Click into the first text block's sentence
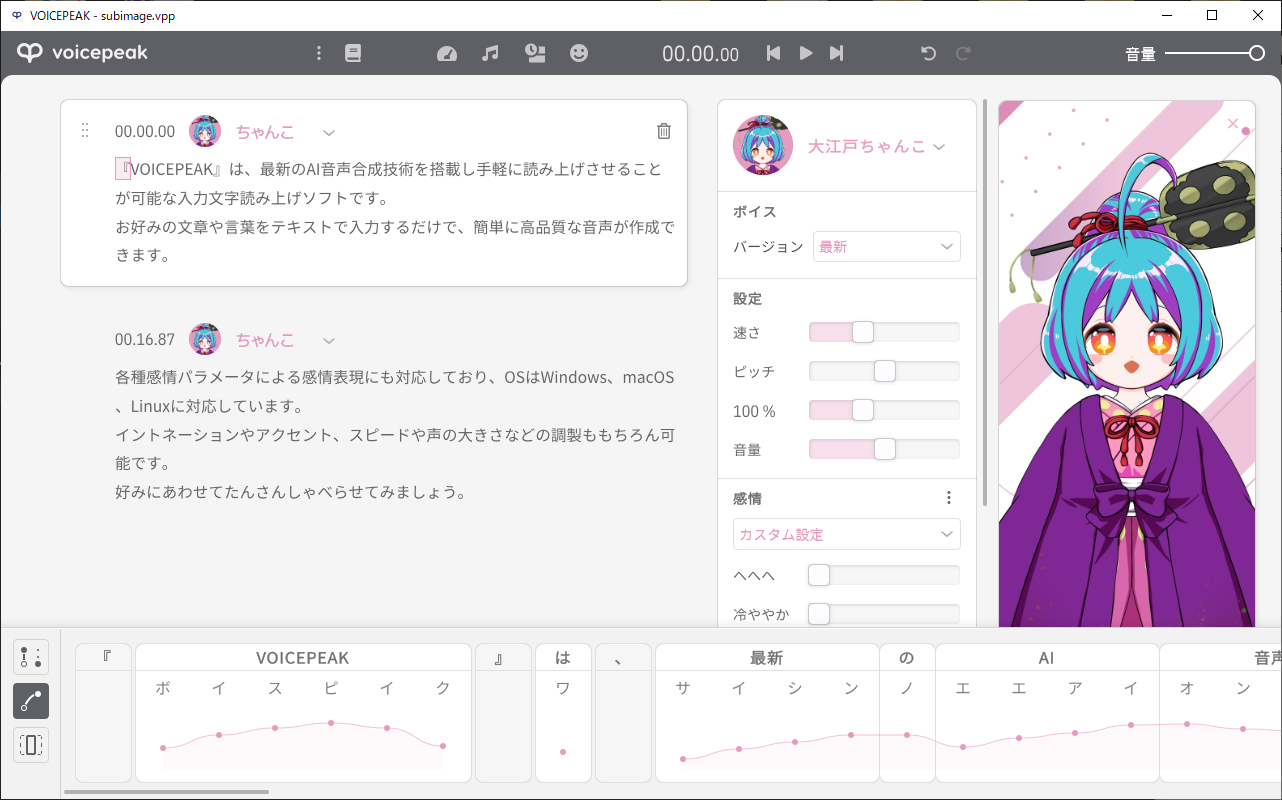 pyautogui.click(x=395, y=212)
